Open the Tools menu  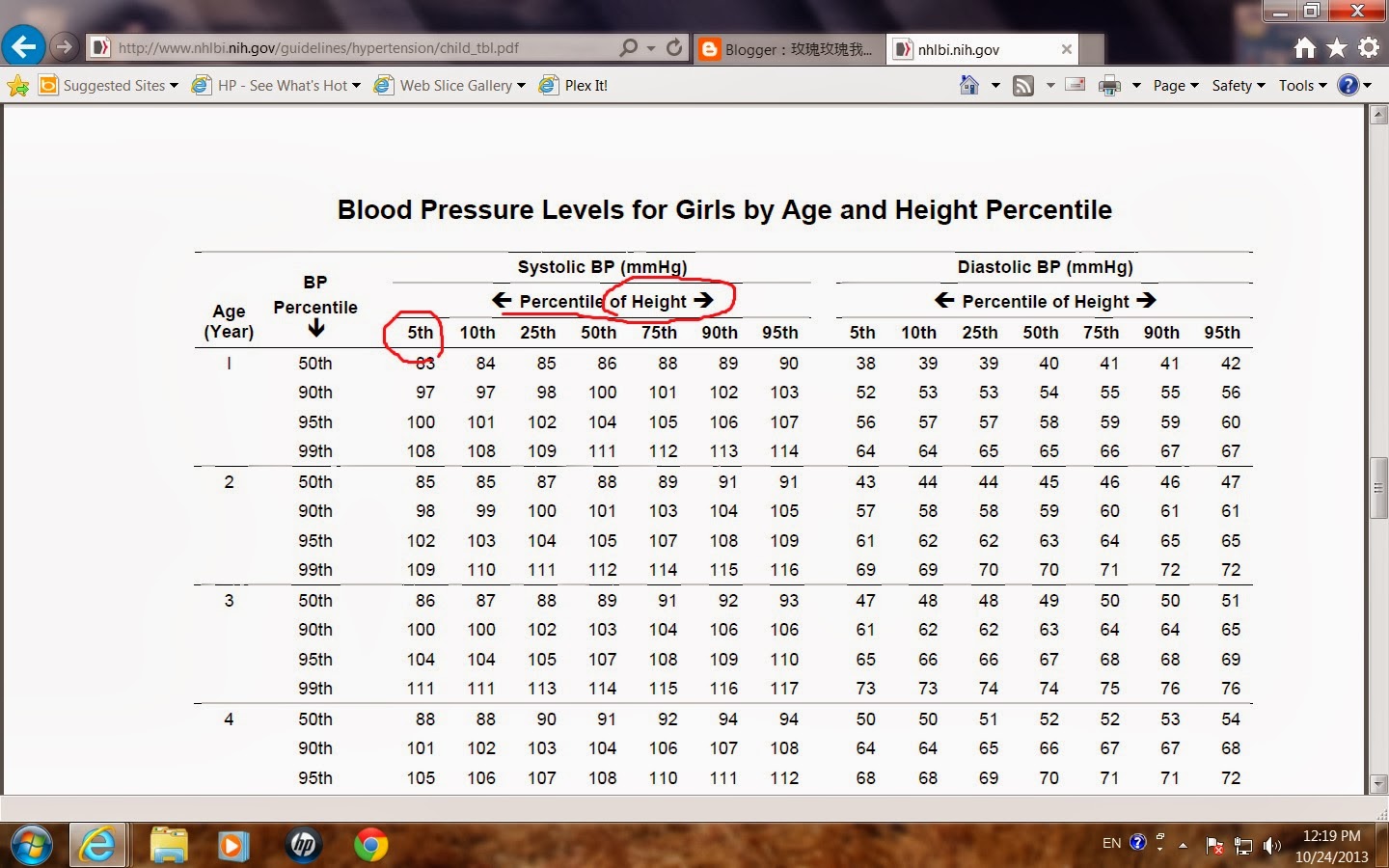[x=1303, y=86]
